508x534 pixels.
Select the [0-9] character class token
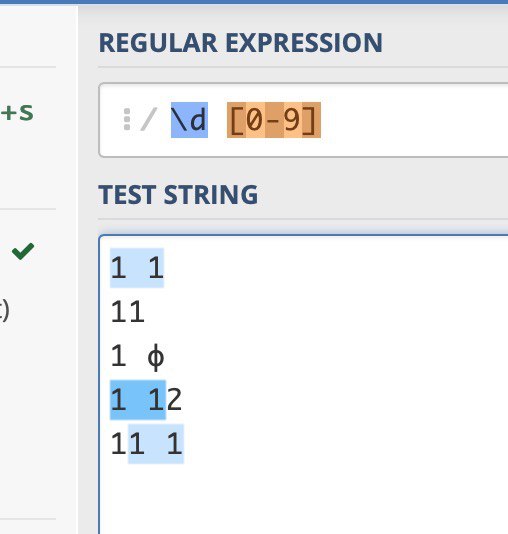click(x=274, y=120)
